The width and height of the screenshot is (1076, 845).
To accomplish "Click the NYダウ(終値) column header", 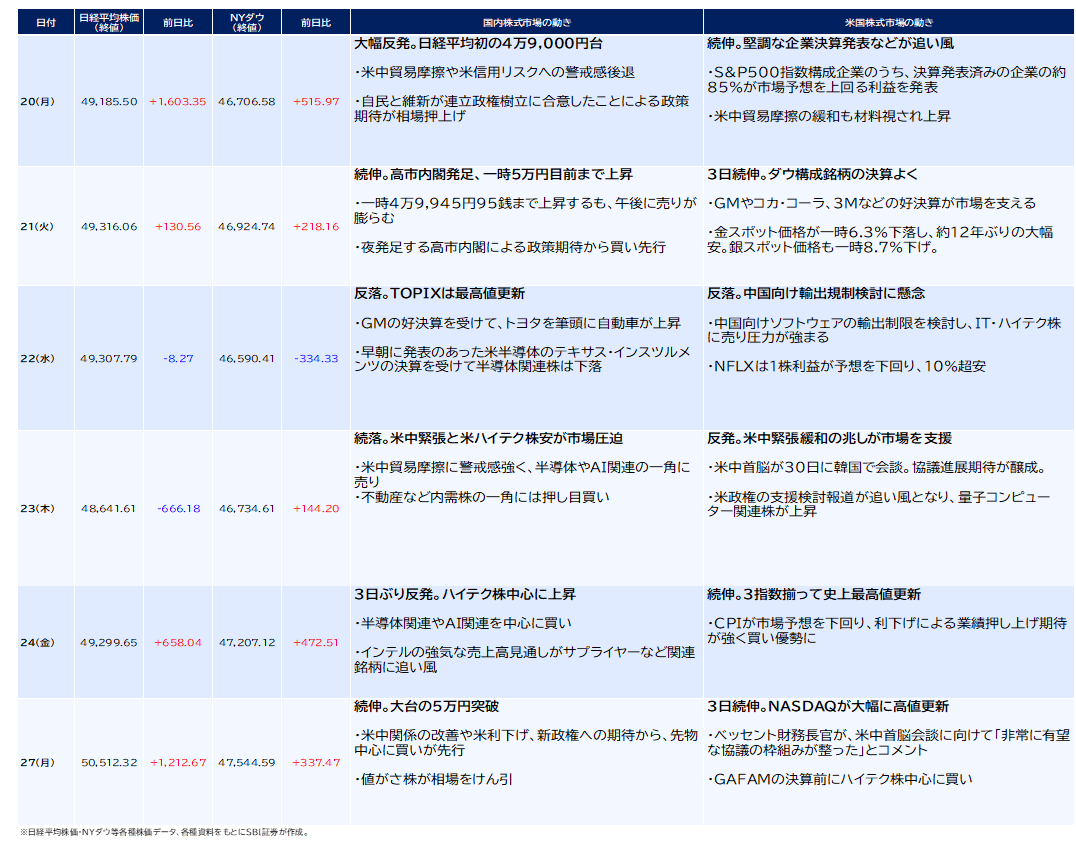I will [246, 22].
